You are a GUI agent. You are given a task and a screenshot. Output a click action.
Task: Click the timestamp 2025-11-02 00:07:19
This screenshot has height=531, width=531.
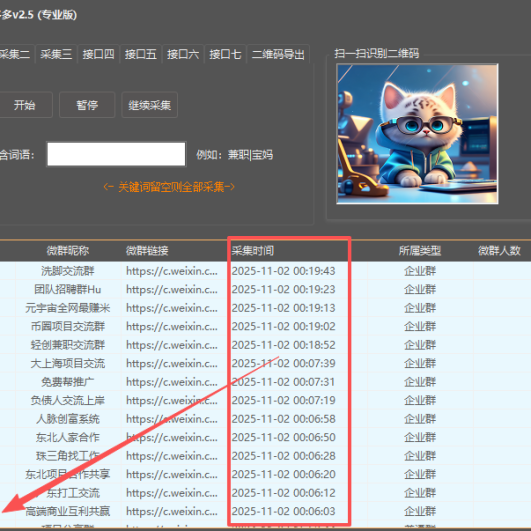[283, 400]
